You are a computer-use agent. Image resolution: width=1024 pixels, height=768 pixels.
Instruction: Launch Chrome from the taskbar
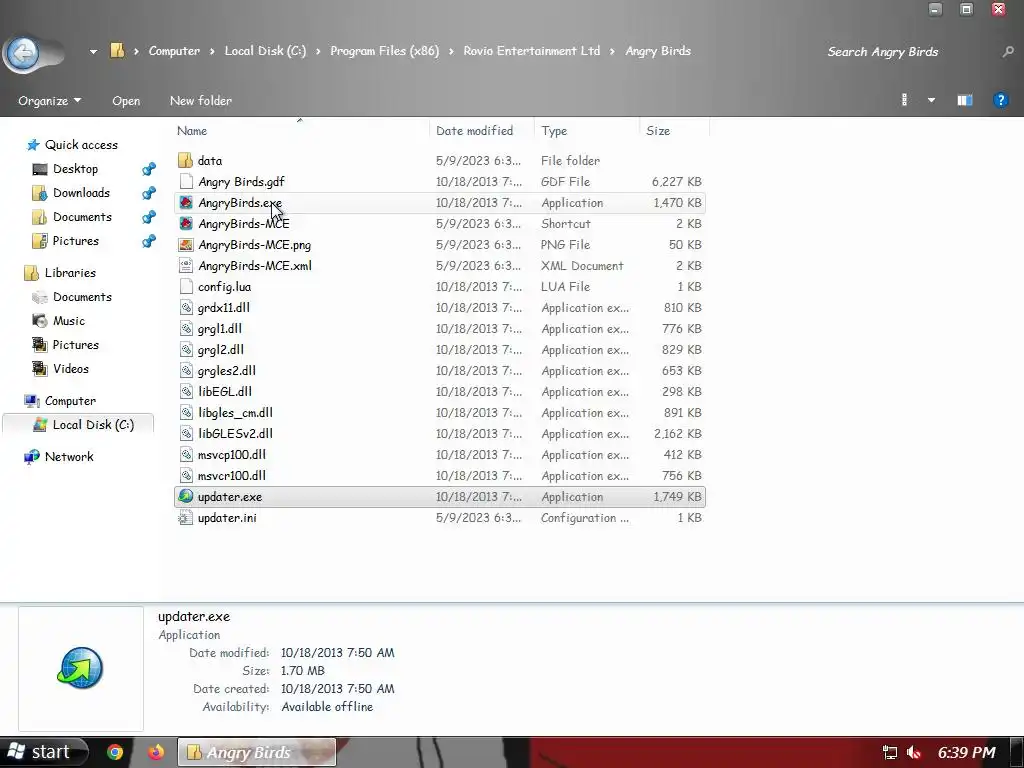116,752
